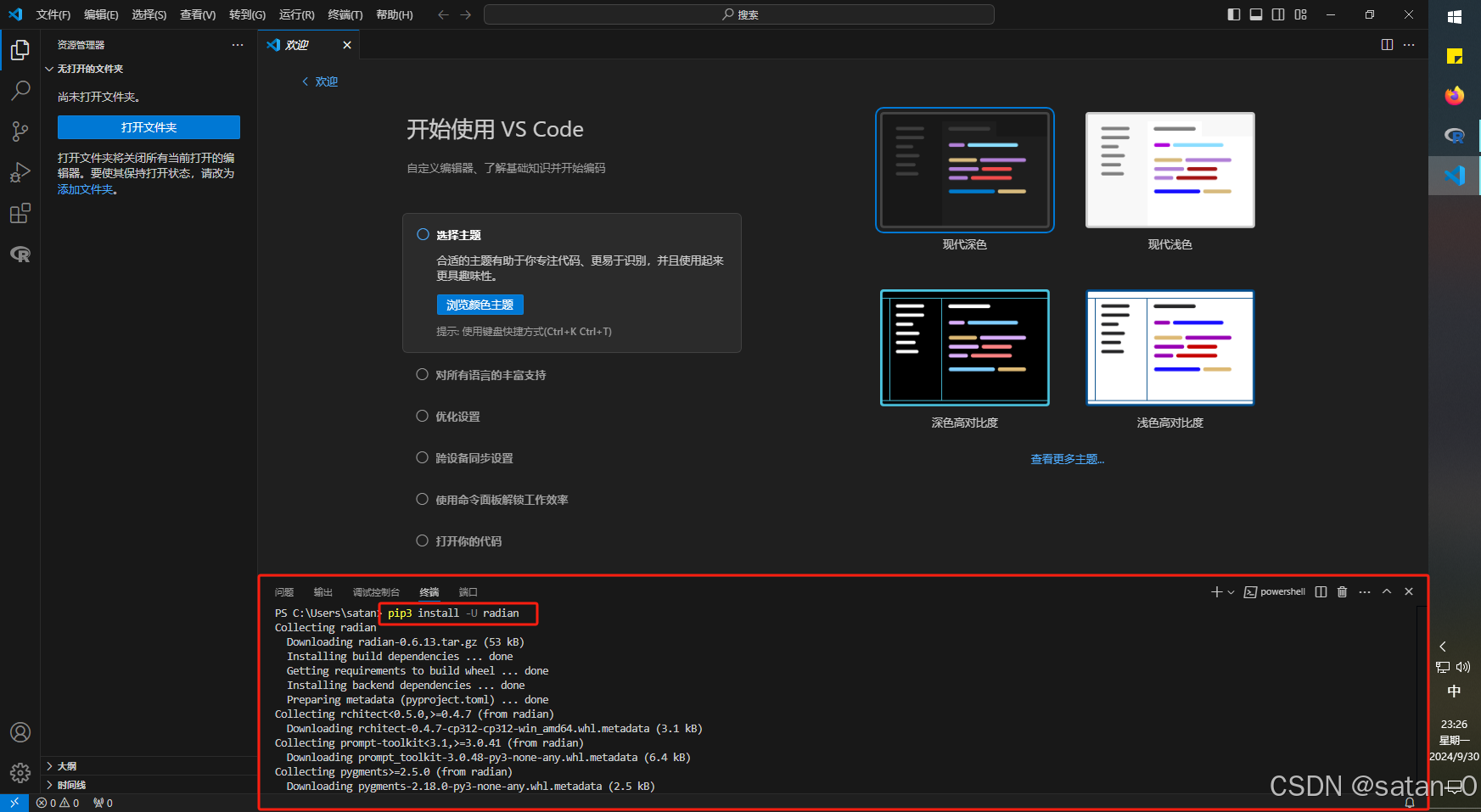Create a new terminal with plus icon
Viewport: 1481px width, 812px height.
point(1216,592)
